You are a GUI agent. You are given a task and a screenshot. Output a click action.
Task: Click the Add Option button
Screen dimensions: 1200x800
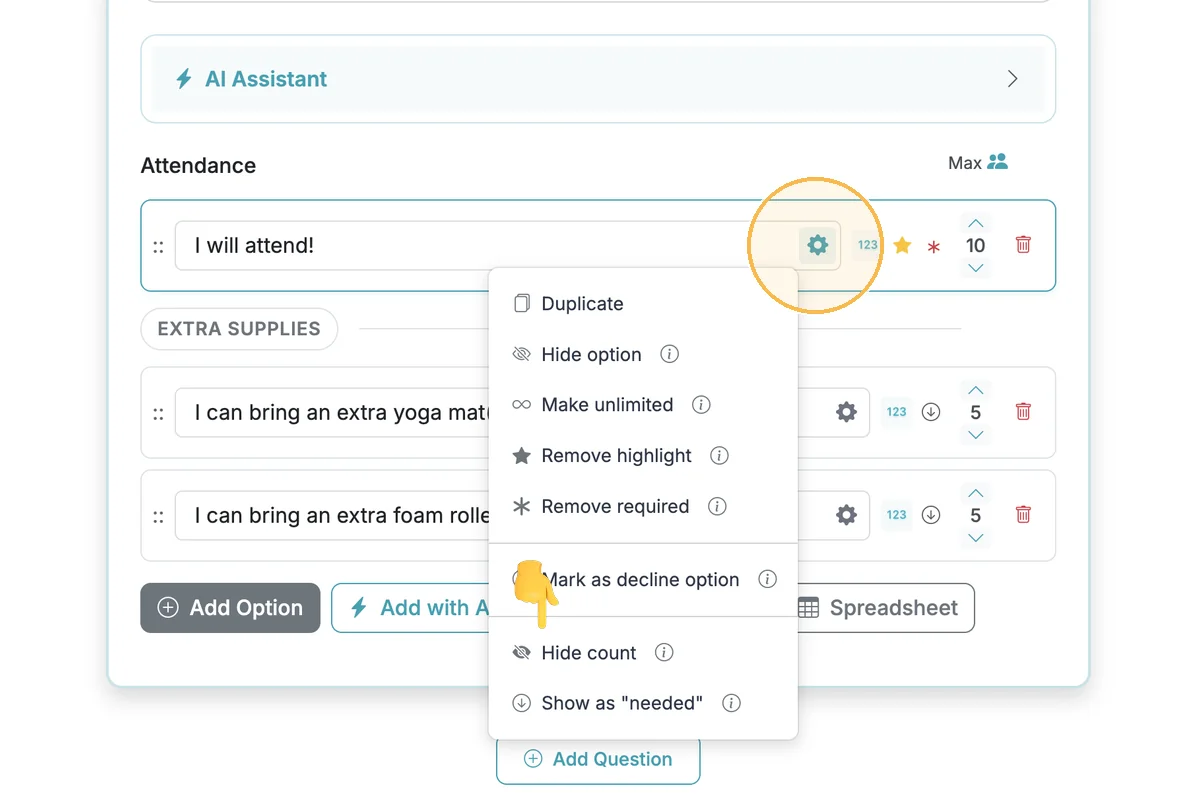coord(230,608)
